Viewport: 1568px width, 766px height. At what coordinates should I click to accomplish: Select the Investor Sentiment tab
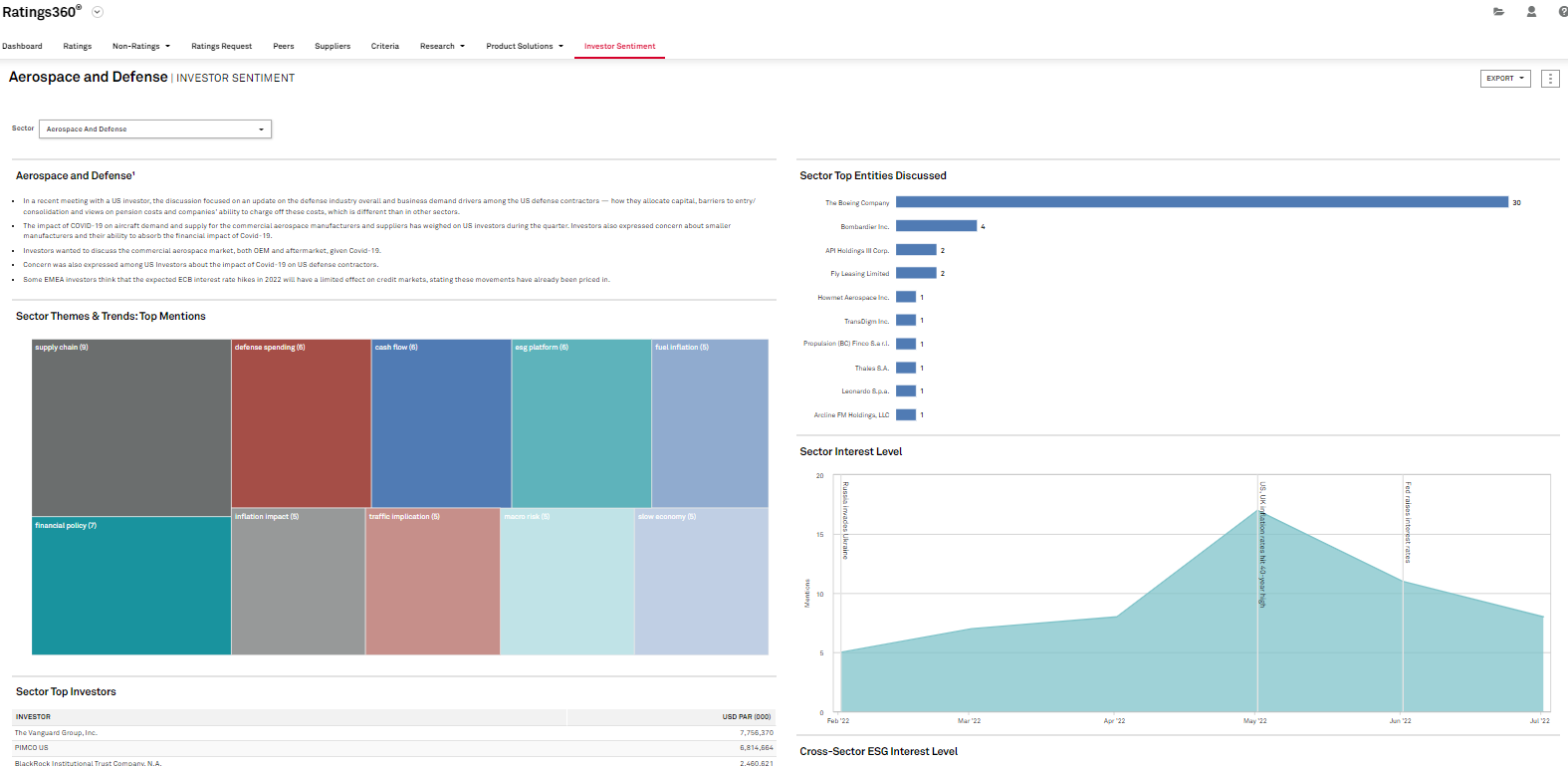click(x=619, y=47)
